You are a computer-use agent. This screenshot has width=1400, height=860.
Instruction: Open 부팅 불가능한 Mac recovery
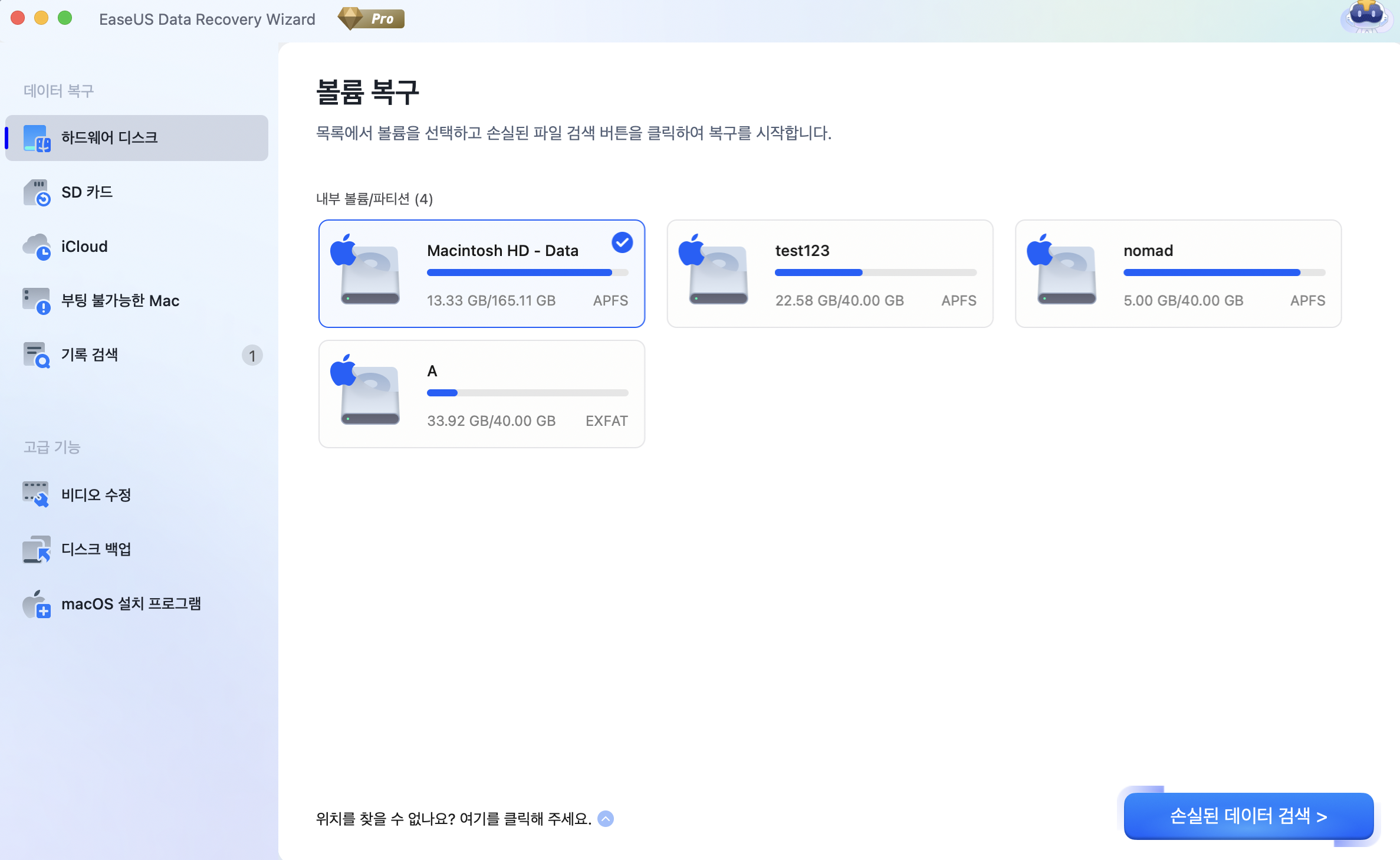point(38,300)
